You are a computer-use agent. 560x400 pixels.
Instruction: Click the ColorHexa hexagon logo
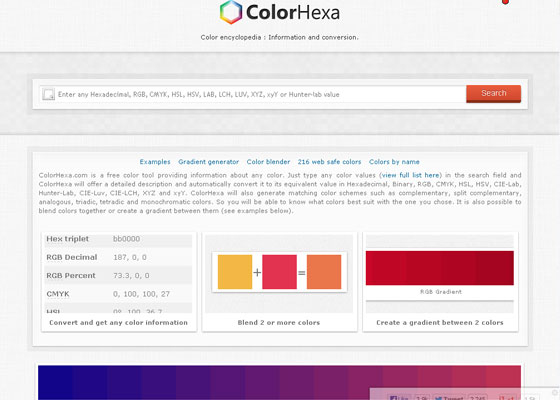[231, 12]
